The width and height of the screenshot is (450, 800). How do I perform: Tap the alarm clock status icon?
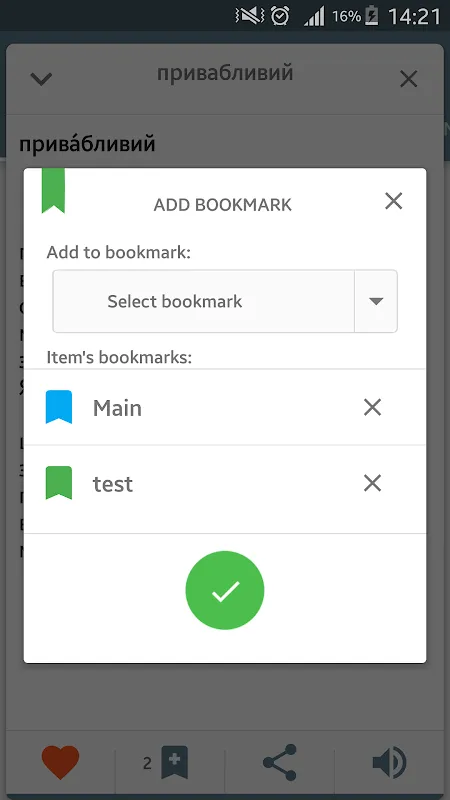point(280,16)
